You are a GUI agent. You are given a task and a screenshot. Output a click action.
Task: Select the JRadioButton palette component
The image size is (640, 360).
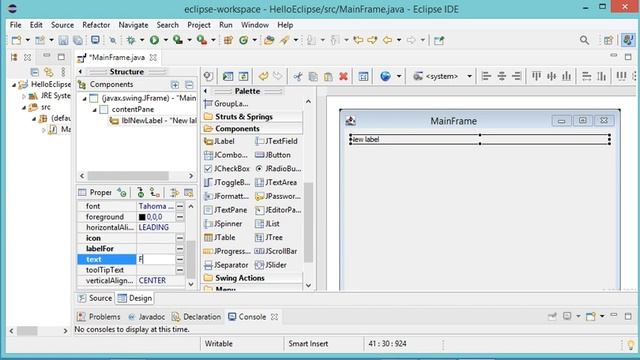pos(278,169)
